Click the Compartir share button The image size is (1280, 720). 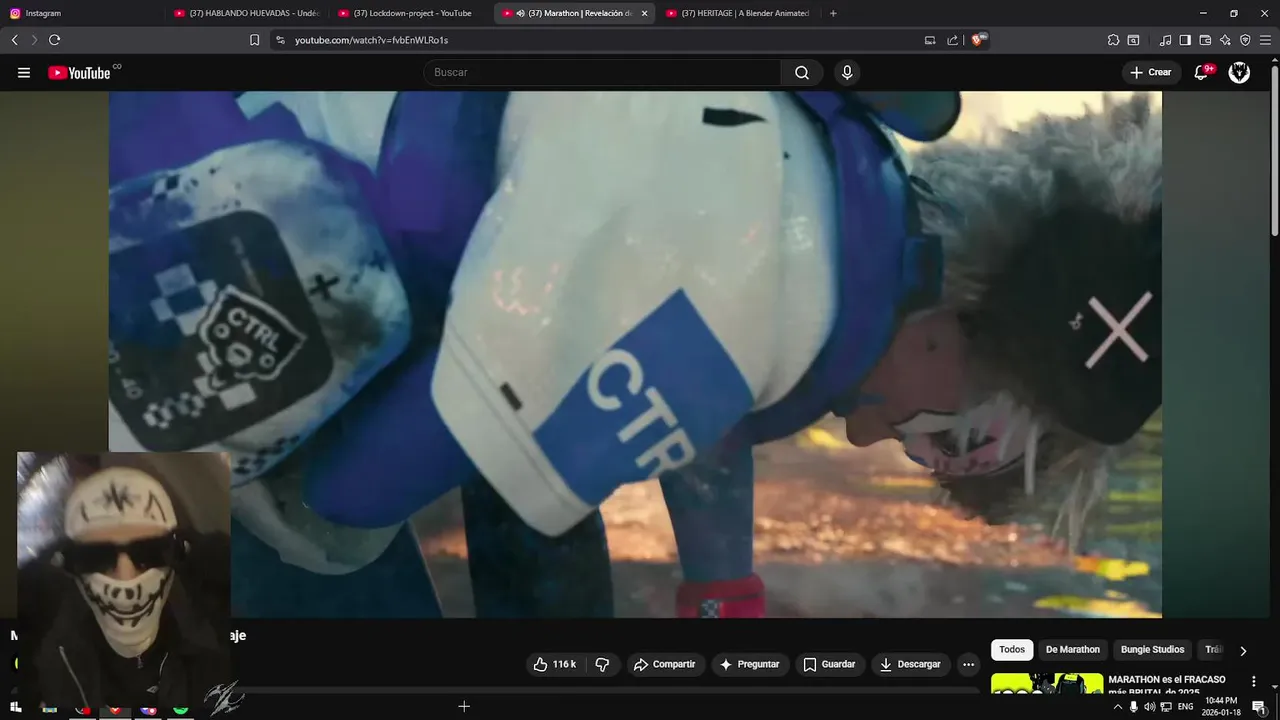[664, 664]
